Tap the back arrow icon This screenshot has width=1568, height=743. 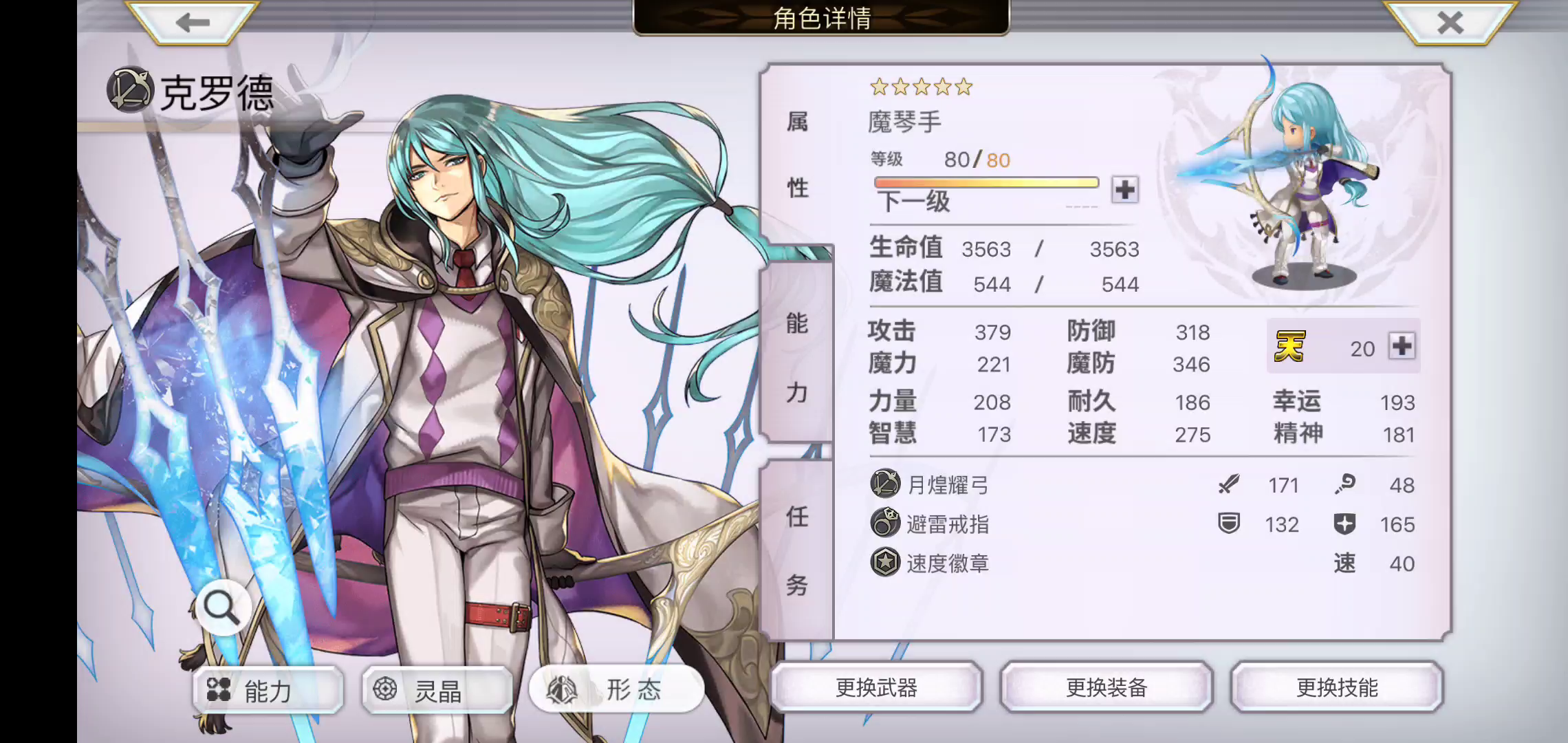[192, 22]
